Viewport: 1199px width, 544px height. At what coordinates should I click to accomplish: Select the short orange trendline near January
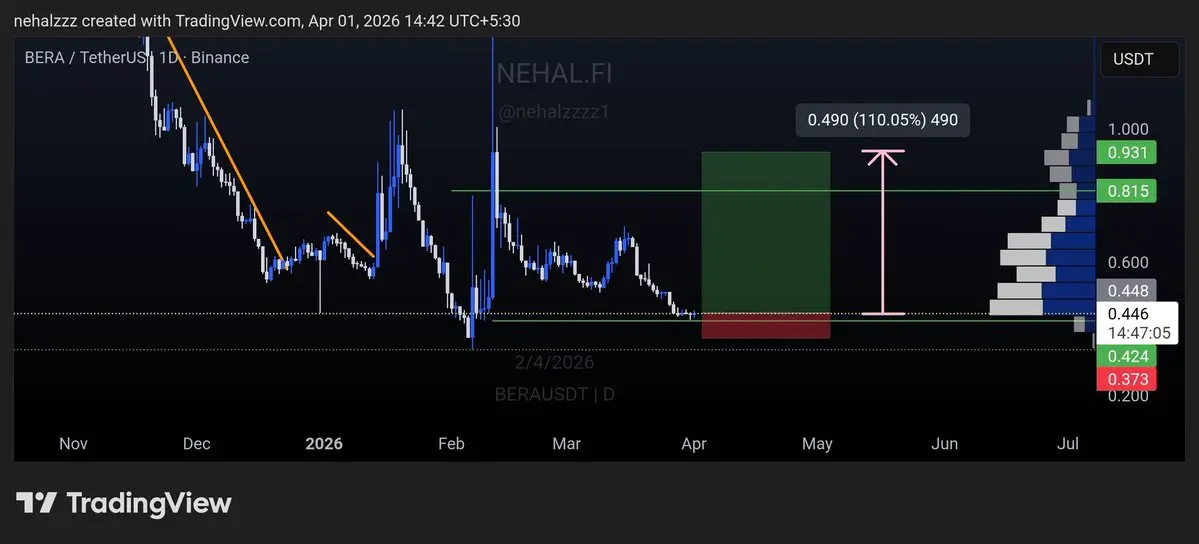tap(351, 234)
